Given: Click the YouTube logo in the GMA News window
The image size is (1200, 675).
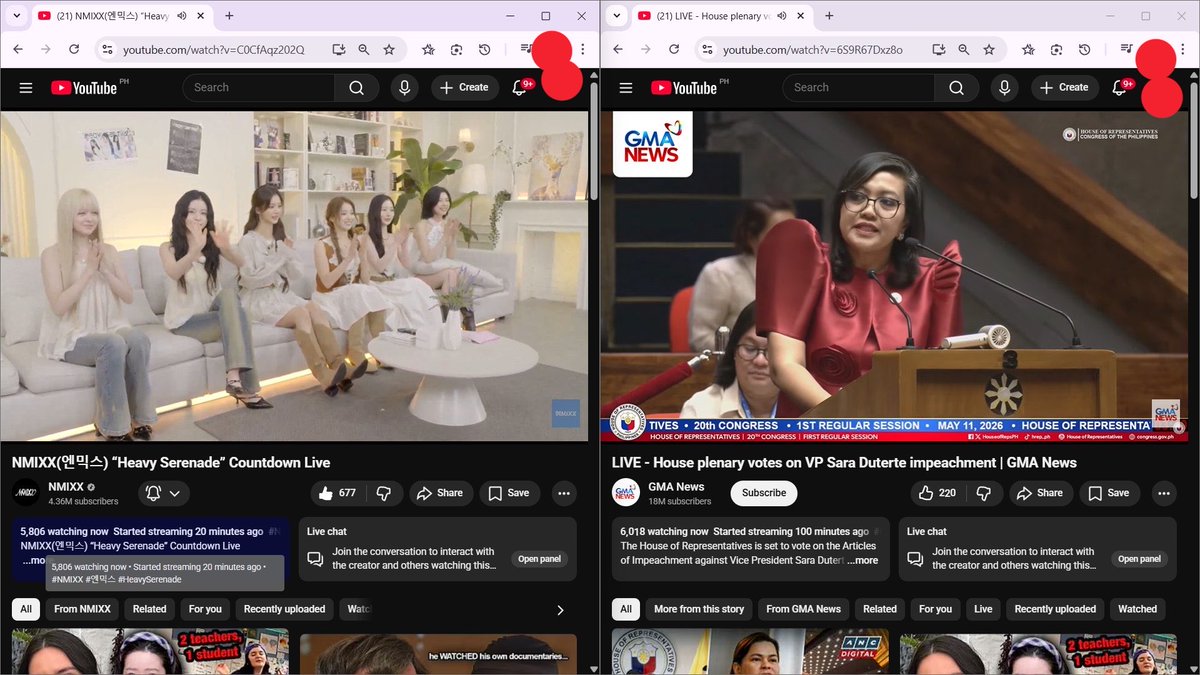Looking at the screenshot, I should [x=684, y=88].
